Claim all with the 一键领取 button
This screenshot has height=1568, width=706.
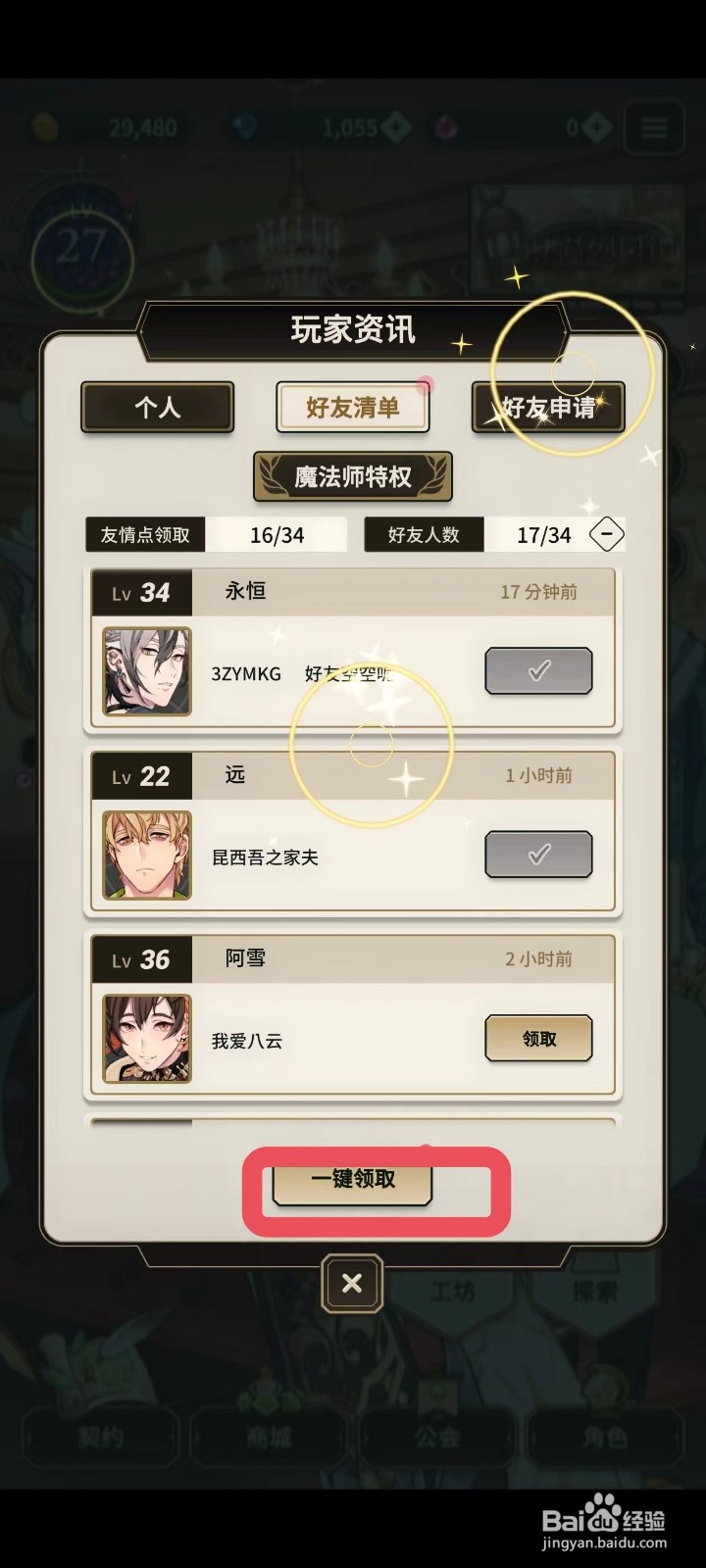click(352, 1180)
